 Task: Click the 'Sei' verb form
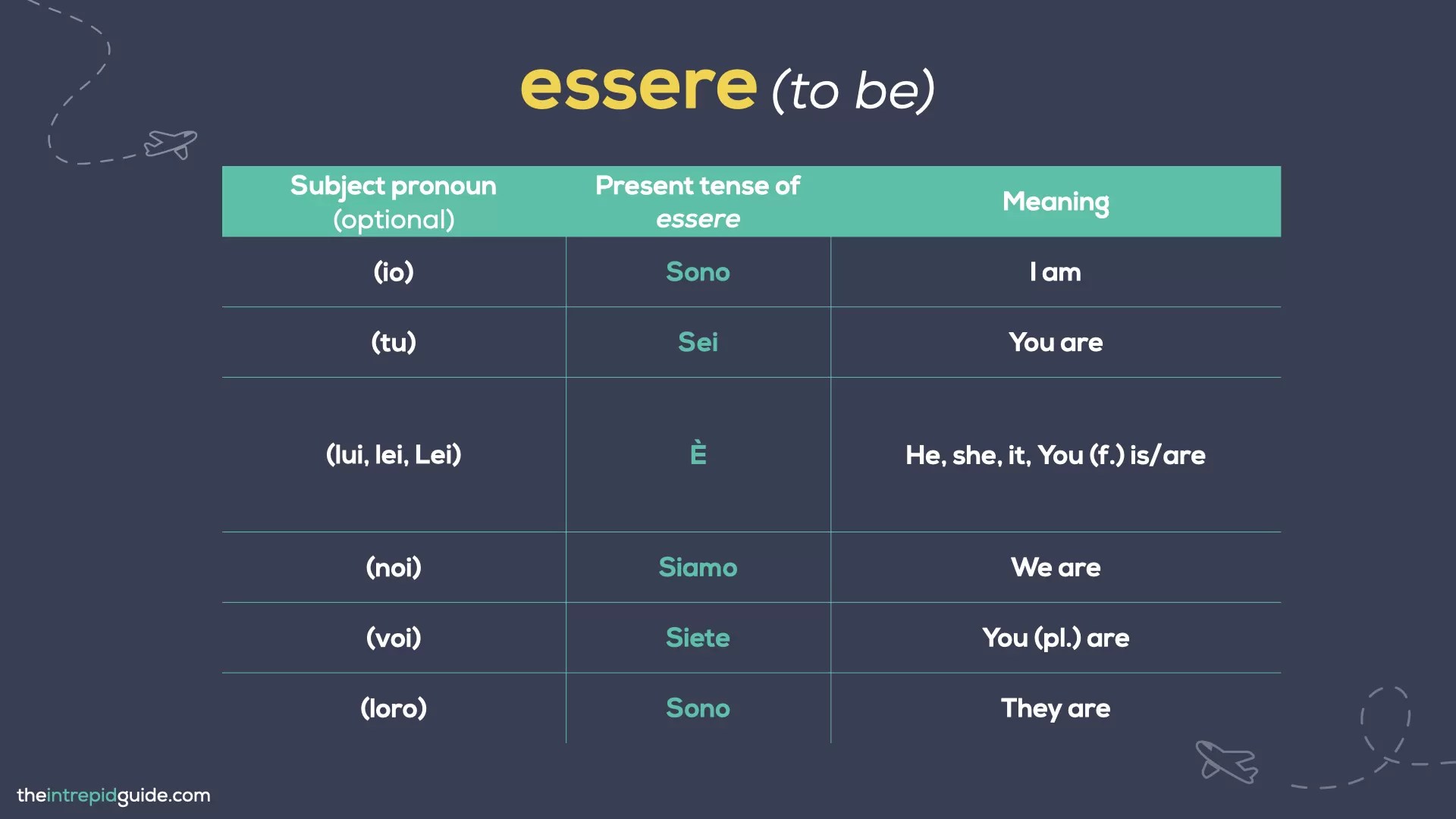(x=698, y=343)
